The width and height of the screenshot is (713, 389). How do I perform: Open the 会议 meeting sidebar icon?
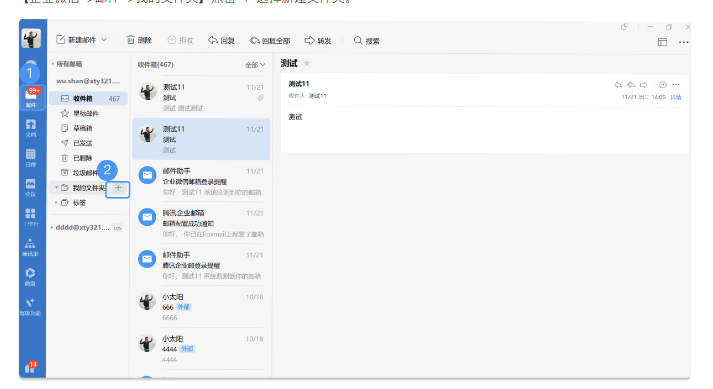click(x=31, y=187)
